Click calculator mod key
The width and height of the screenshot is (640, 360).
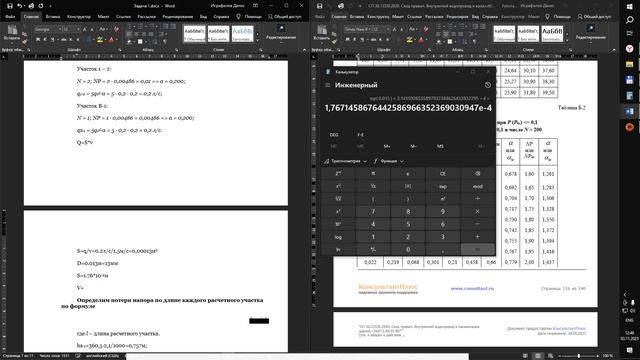(x=478, y=186)
